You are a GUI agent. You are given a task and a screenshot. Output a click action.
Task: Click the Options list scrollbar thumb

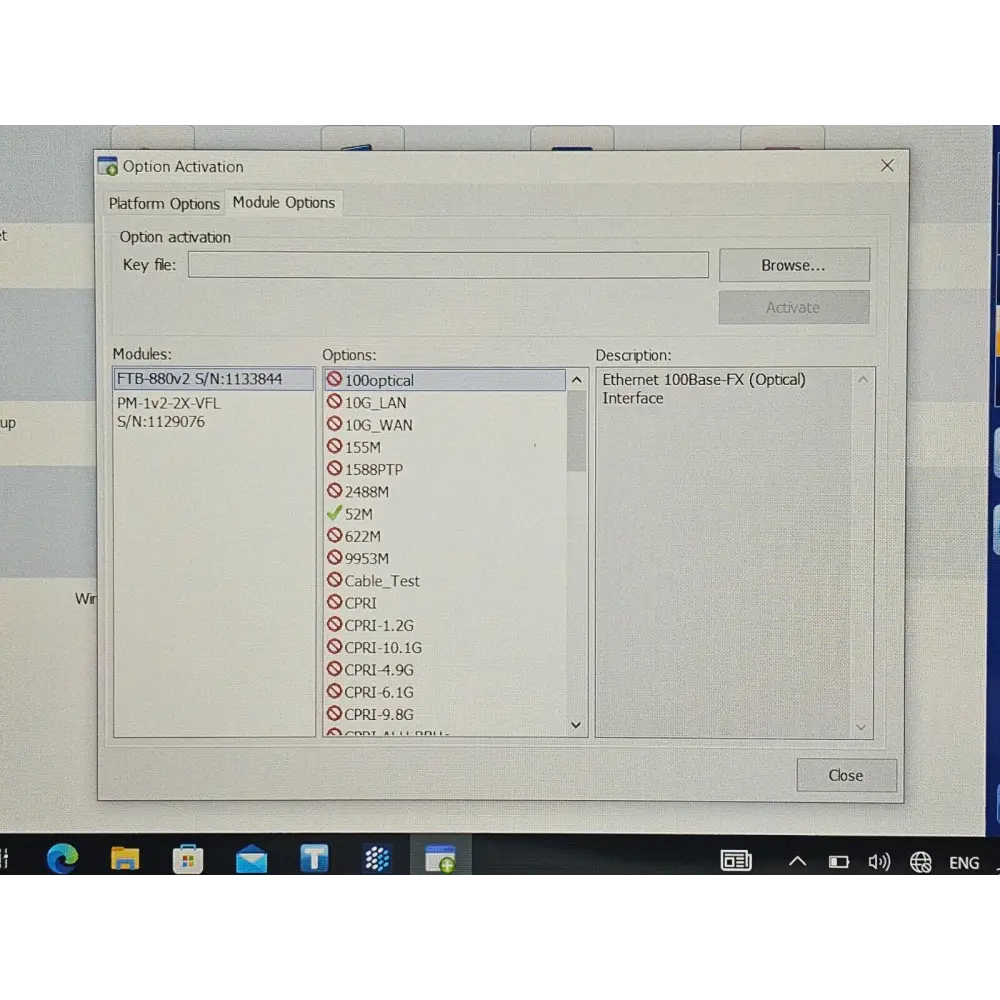point(577,431)
